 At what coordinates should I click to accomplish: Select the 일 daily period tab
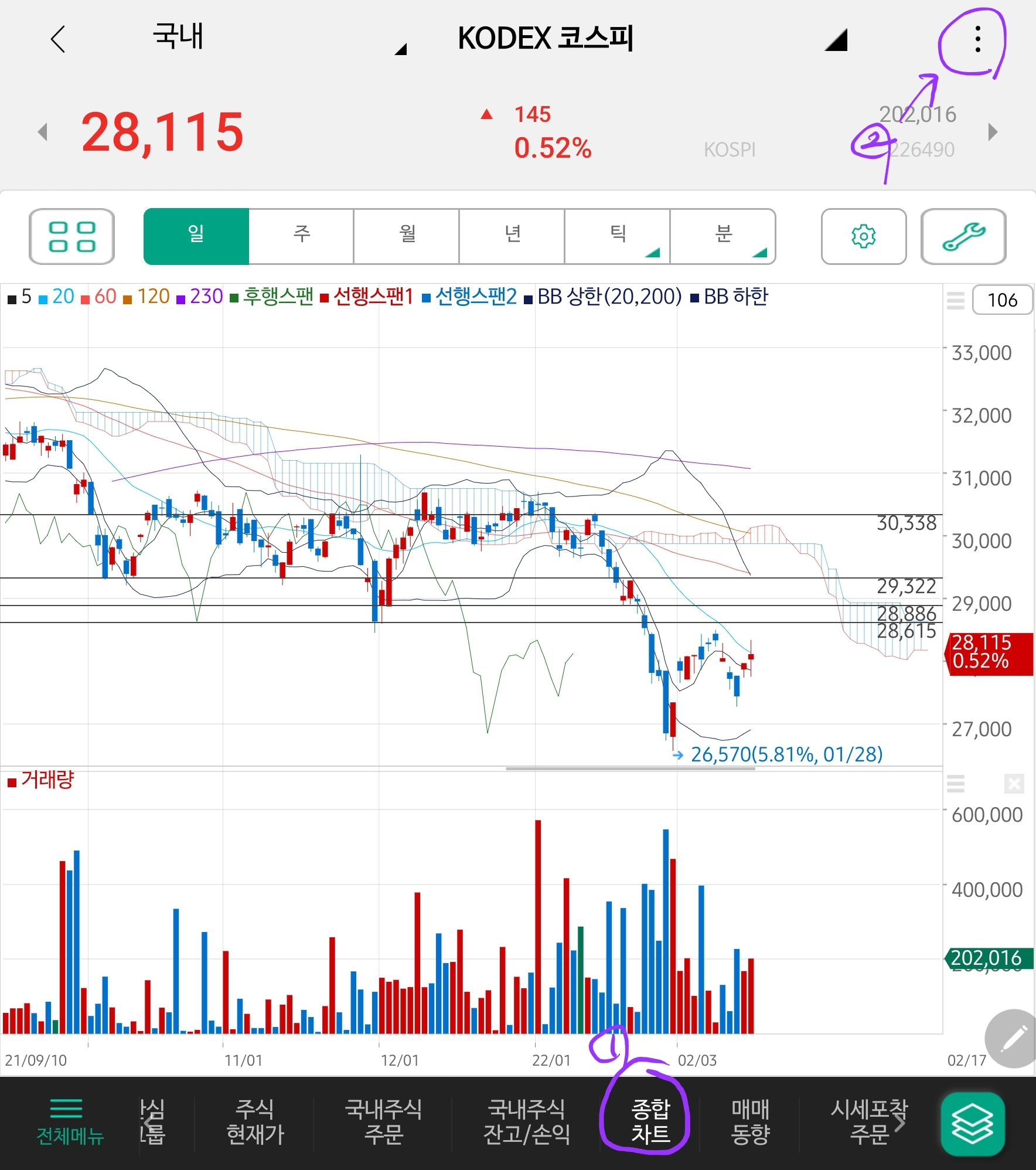(196, 236)
